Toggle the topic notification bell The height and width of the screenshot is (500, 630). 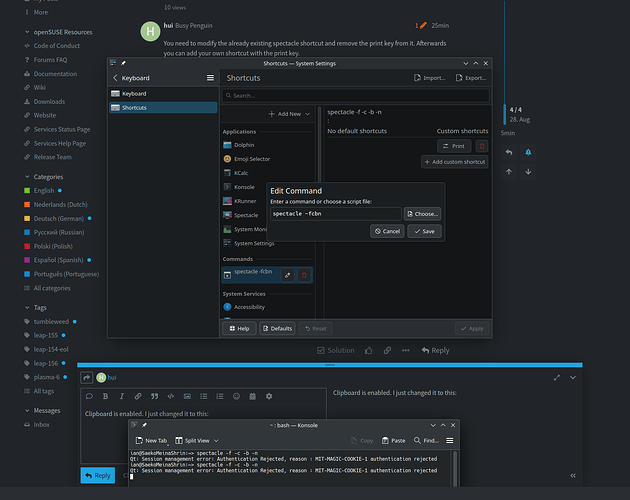coord(528,152)
